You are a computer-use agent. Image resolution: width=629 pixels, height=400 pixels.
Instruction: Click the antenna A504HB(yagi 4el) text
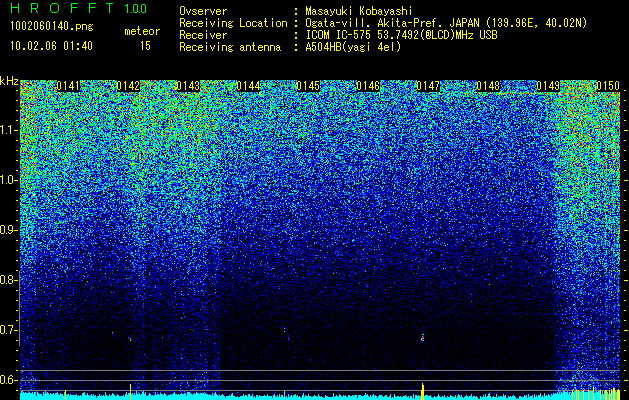pos(353,47)
